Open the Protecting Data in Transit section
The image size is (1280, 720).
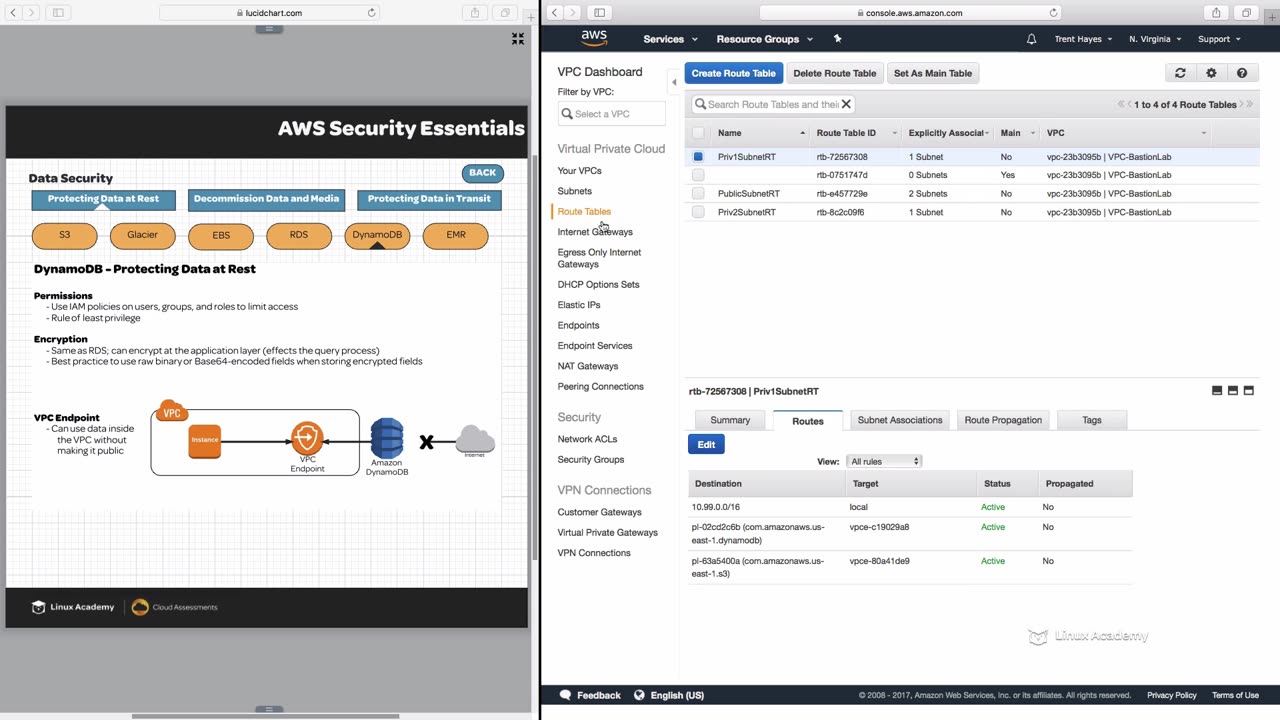point(429,199)
